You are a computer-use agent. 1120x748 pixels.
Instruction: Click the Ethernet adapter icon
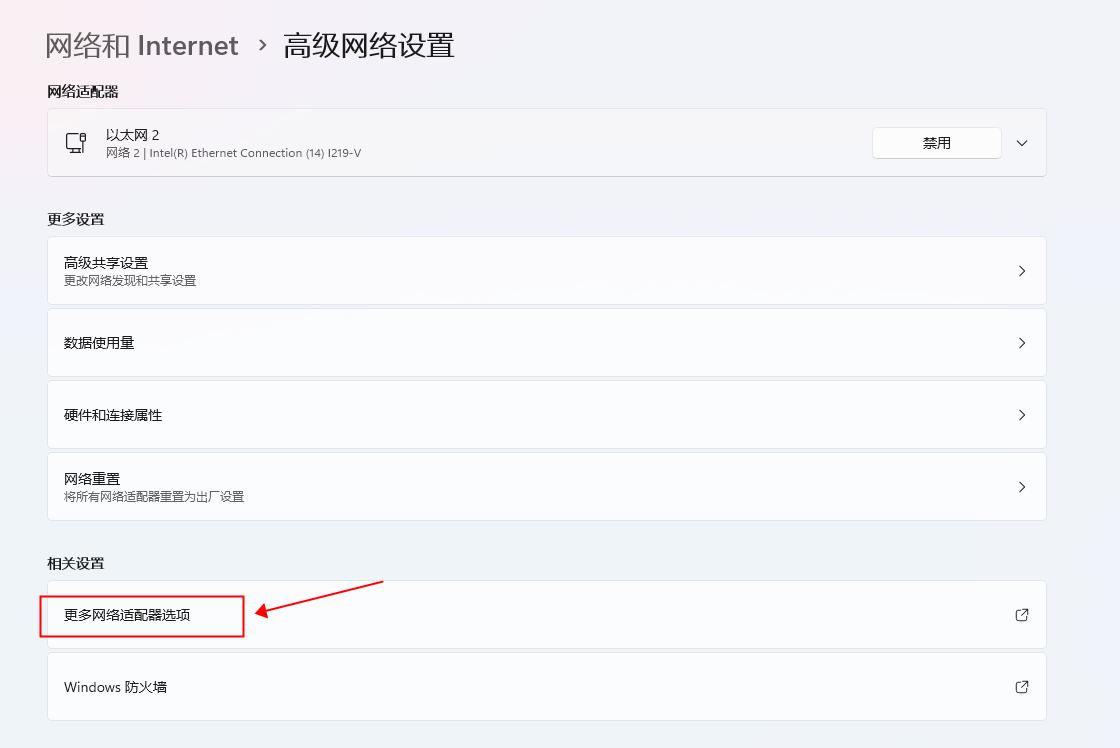click(78, 143)
